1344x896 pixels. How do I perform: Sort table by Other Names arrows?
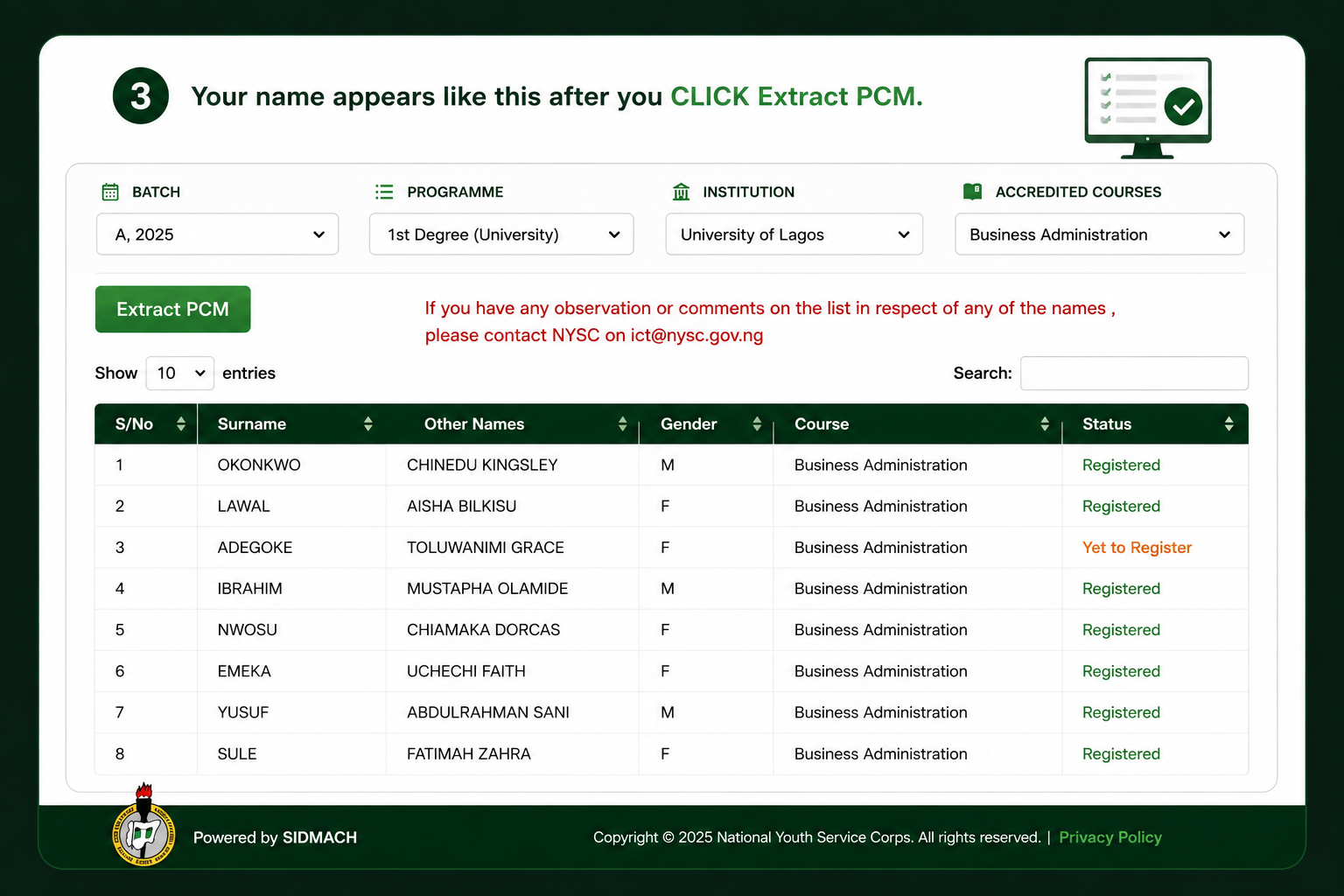tap(622, 424)
